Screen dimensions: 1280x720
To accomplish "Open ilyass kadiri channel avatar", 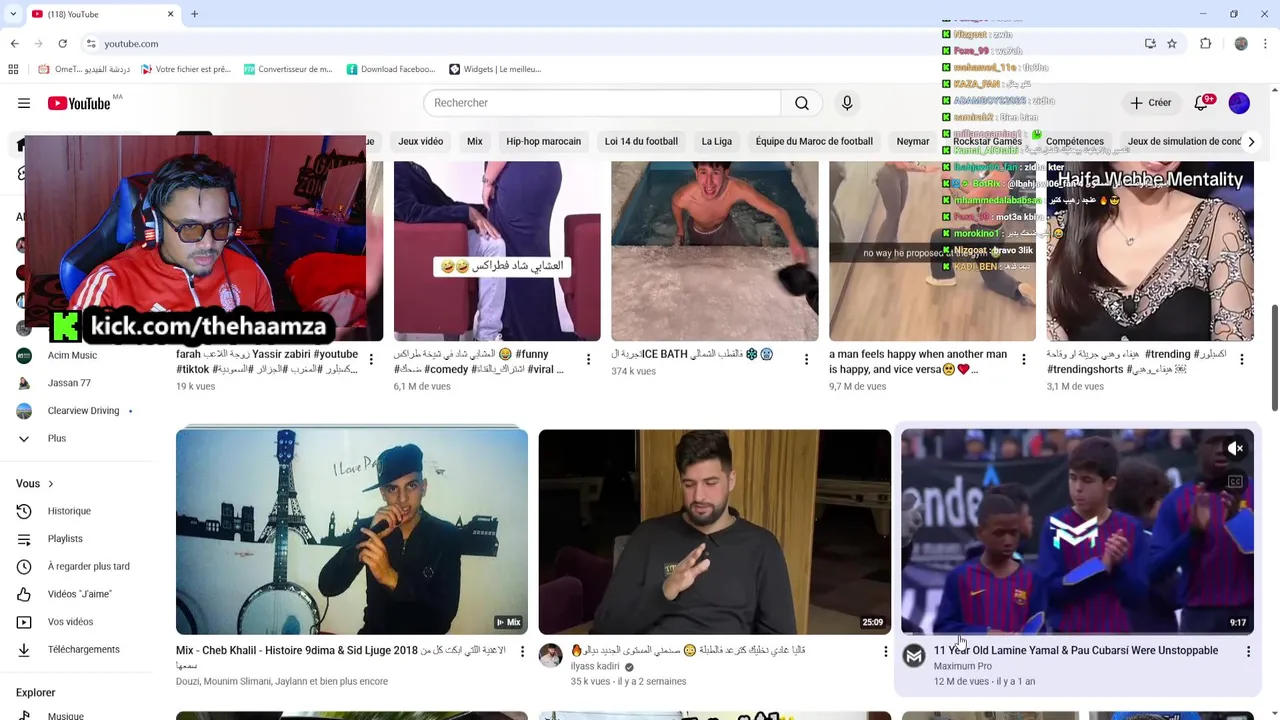I will pos(551,656).
